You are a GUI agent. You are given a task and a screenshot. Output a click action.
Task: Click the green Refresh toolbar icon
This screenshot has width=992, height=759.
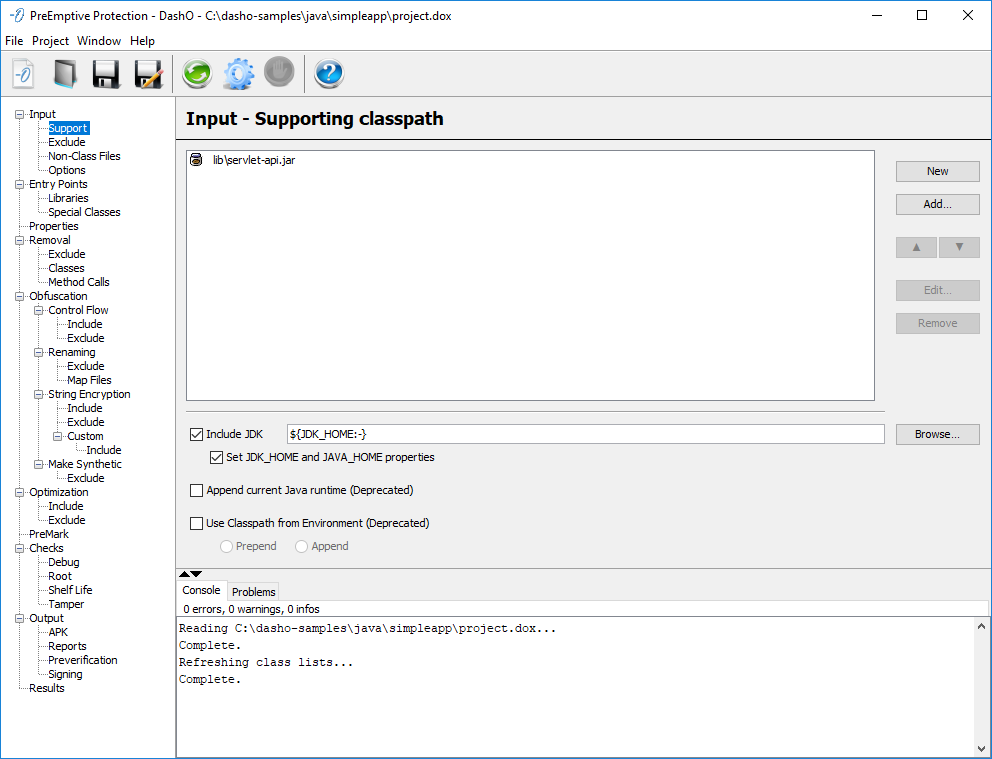coord(197,74)
